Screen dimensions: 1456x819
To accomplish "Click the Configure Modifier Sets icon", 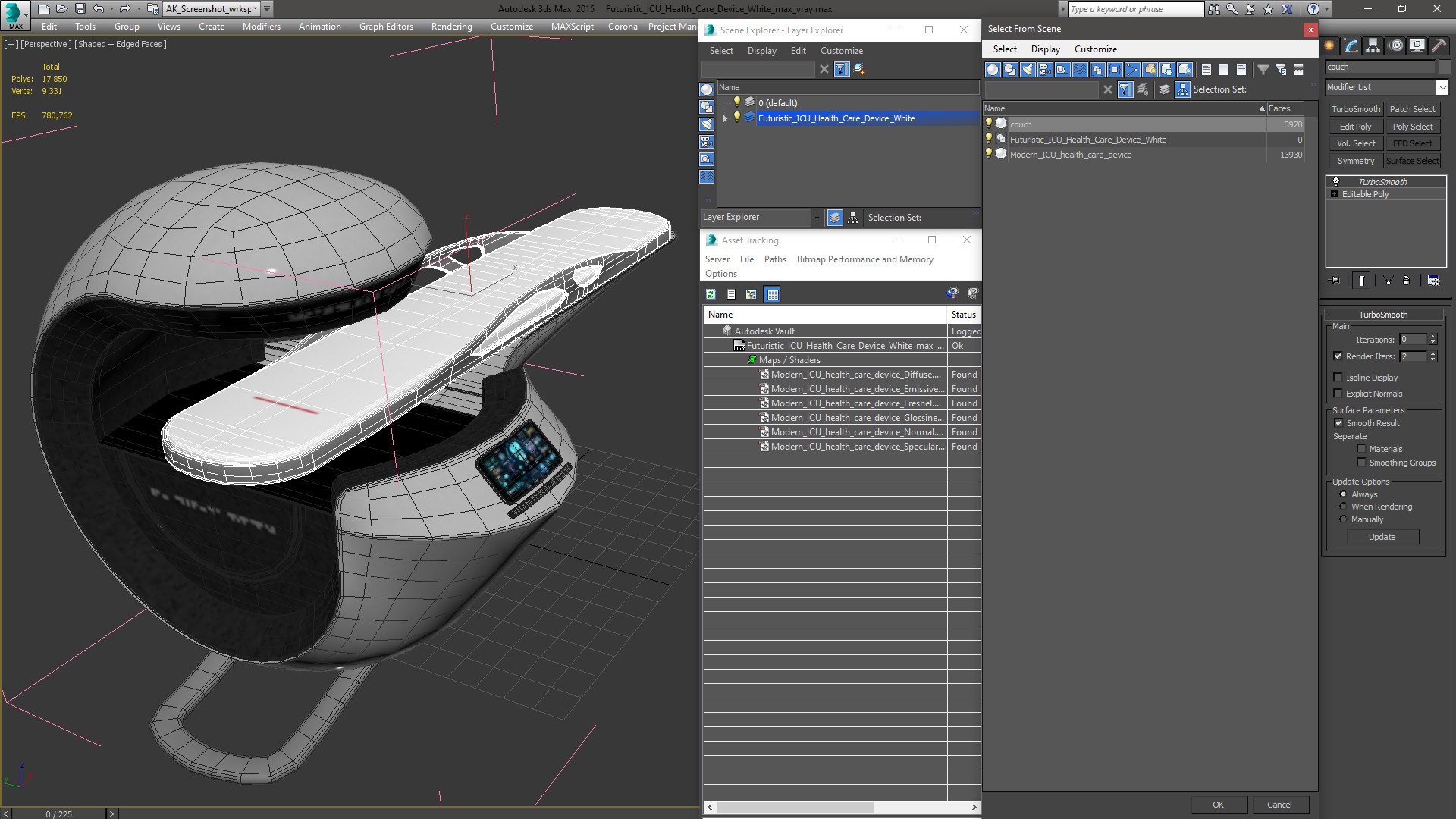I will (x=1433, y=281).
